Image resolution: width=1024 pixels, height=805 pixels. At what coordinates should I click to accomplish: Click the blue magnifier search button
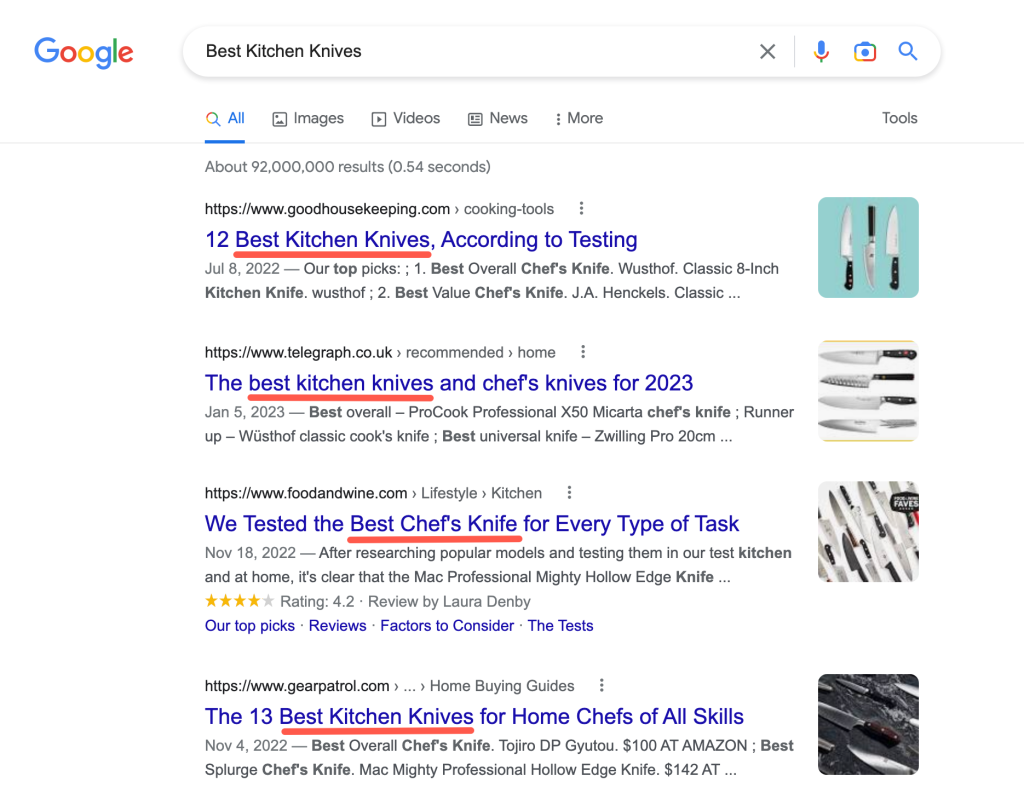[x=908, y=52]
